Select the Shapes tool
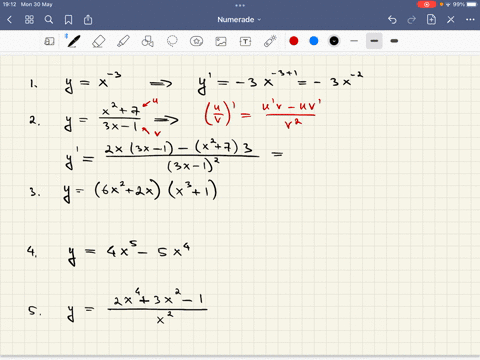This screenshot has width=480, height=360. click(148, 41)
